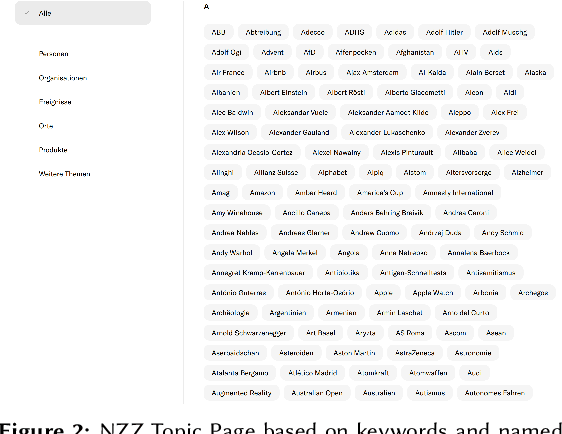Screen dimensions: 562x434
Task: Open the Apple Watch topic
Action: pos(433,293)
